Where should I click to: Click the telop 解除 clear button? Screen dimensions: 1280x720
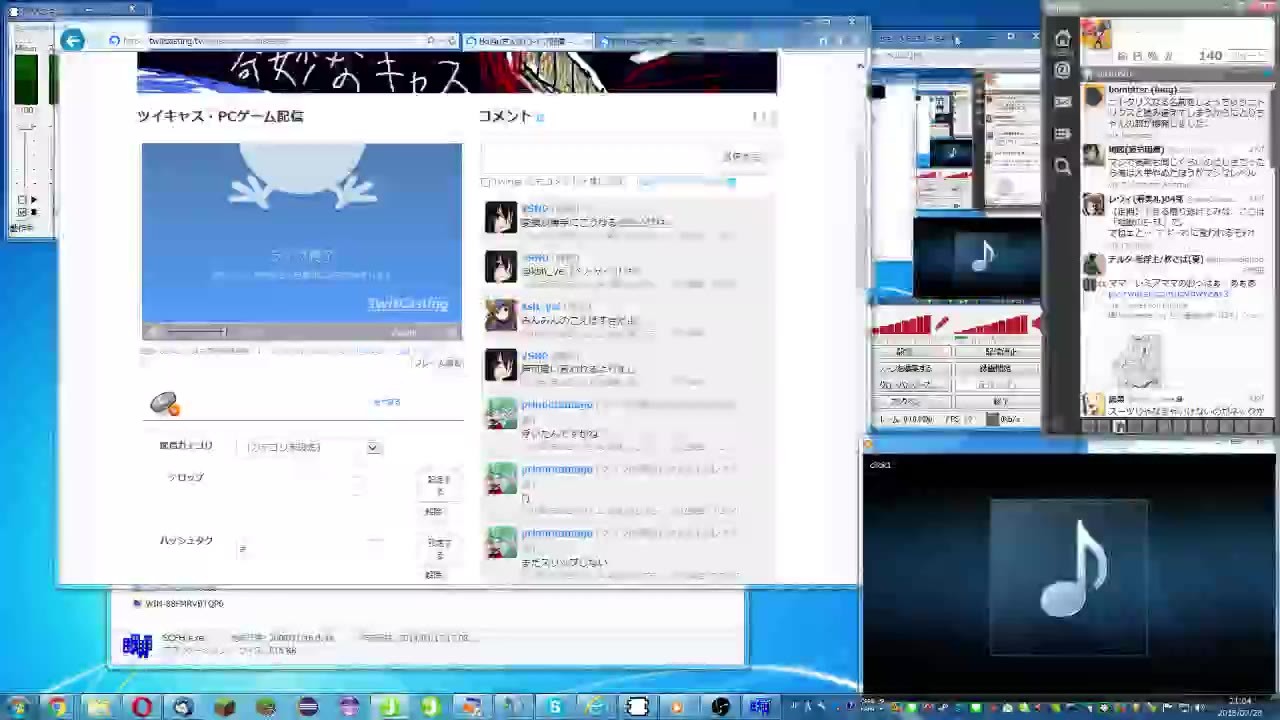[433, 512]
